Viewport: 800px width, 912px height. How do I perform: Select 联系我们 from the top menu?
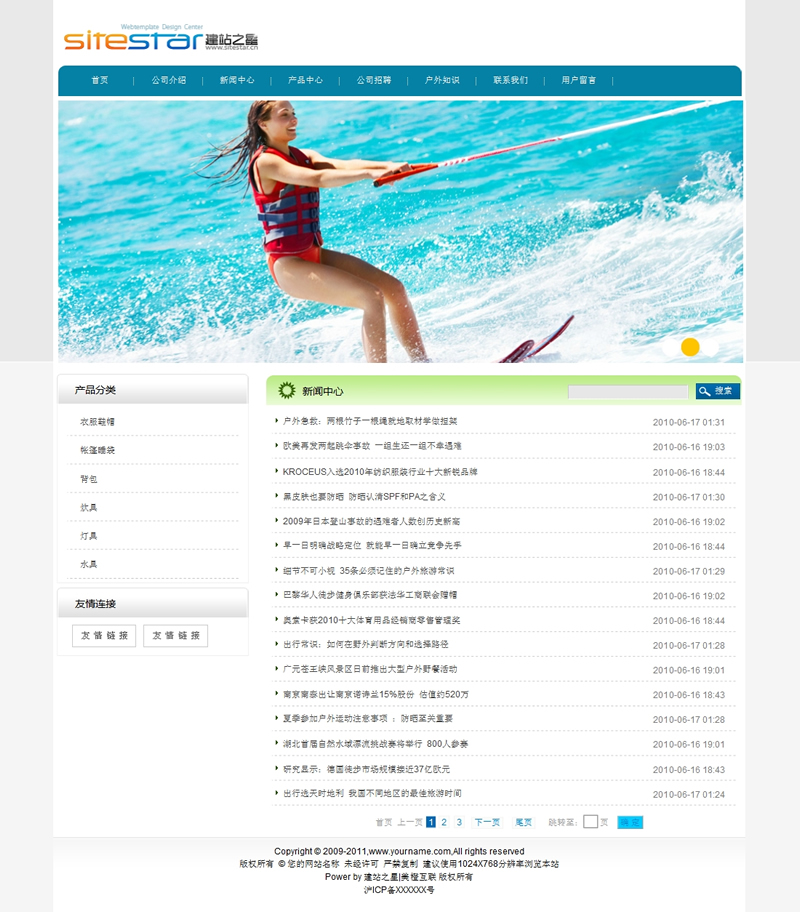(510, 80)
